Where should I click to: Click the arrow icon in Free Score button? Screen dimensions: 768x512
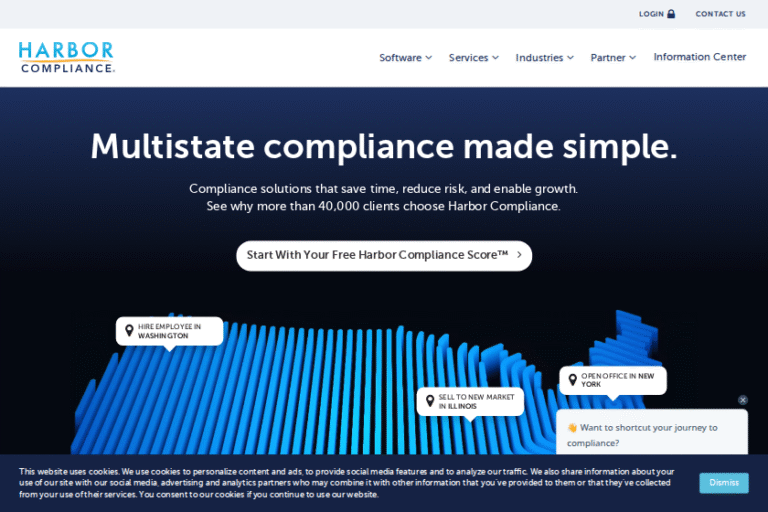coord(519,255)
